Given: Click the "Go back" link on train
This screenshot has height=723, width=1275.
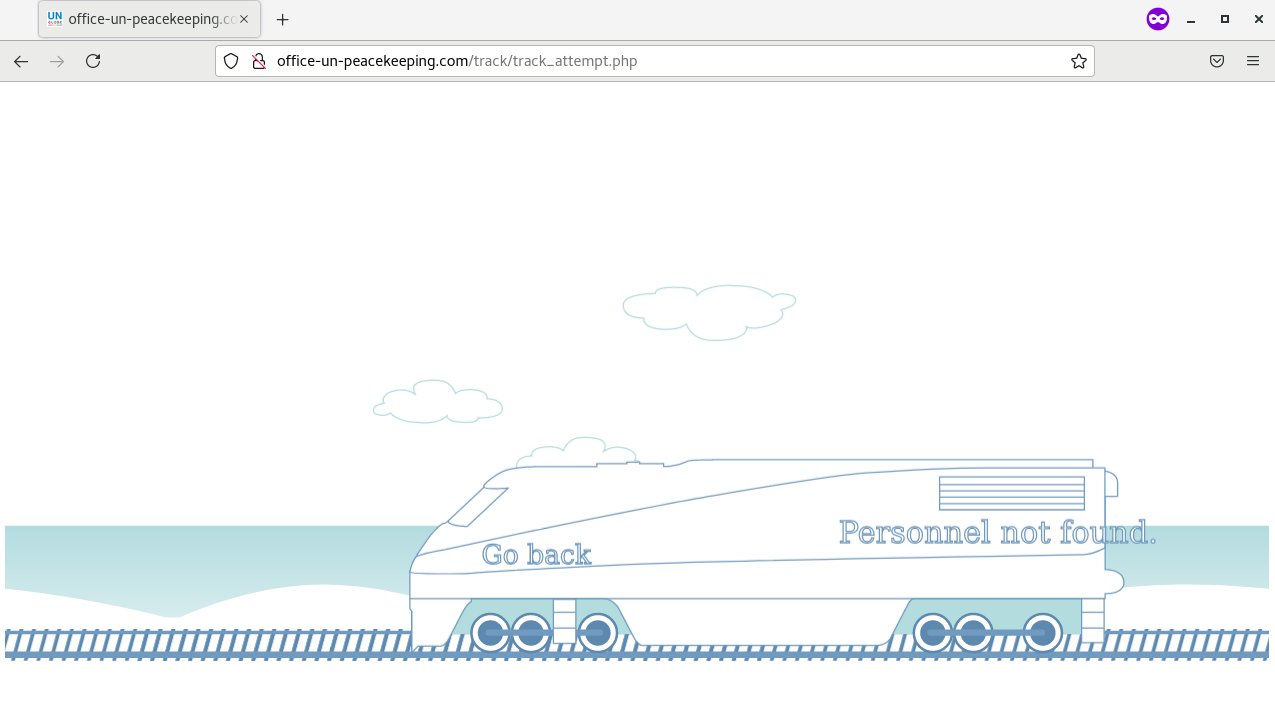Looking at the screenshot, I should pyautogui.click(x=536, y=554).
